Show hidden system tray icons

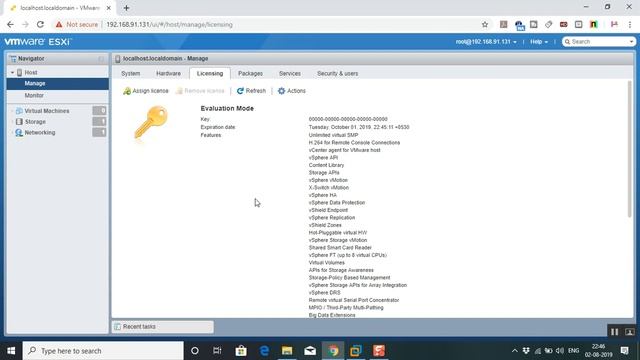point(515,351)
